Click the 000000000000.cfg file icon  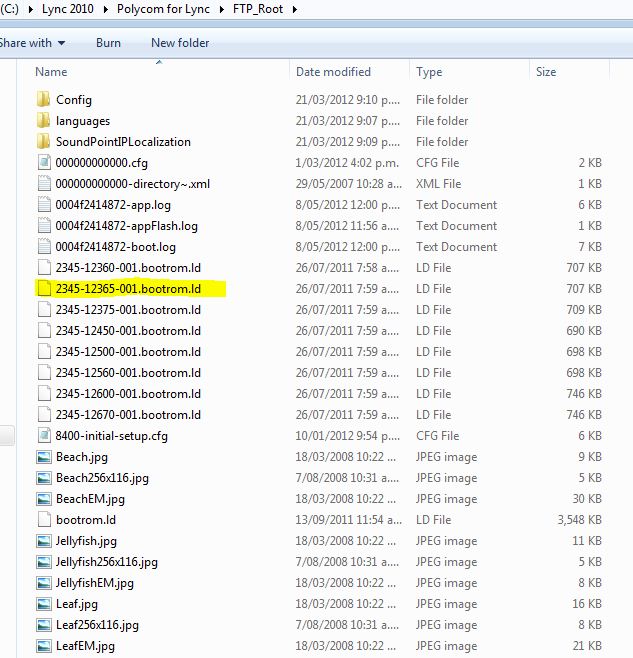point(43,163)
